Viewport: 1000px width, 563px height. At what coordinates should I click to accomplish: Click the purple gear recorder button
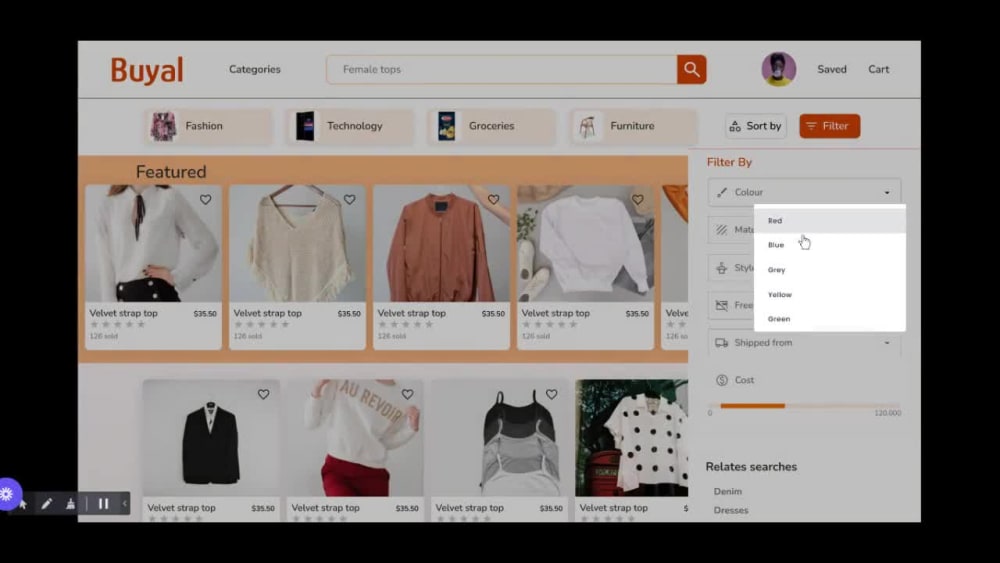point(8,494)
